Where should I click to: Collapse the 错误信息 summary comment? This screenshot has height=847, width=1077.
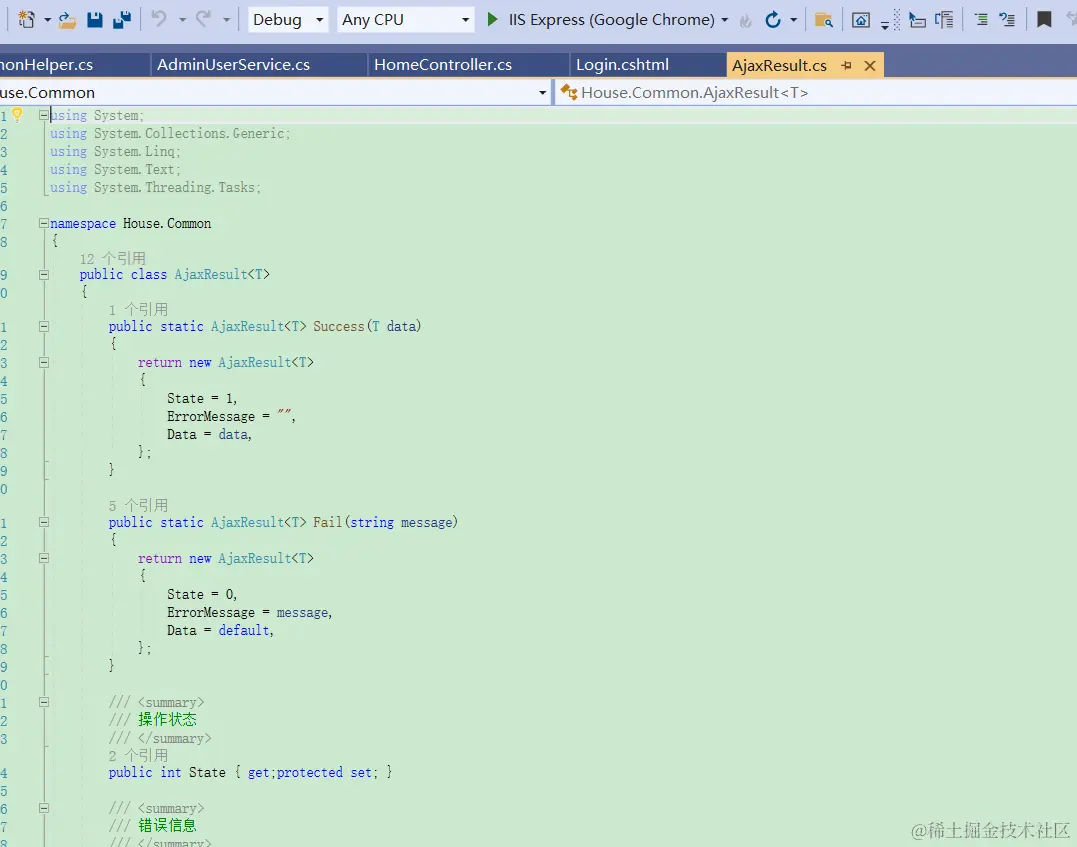pos(43,809)
